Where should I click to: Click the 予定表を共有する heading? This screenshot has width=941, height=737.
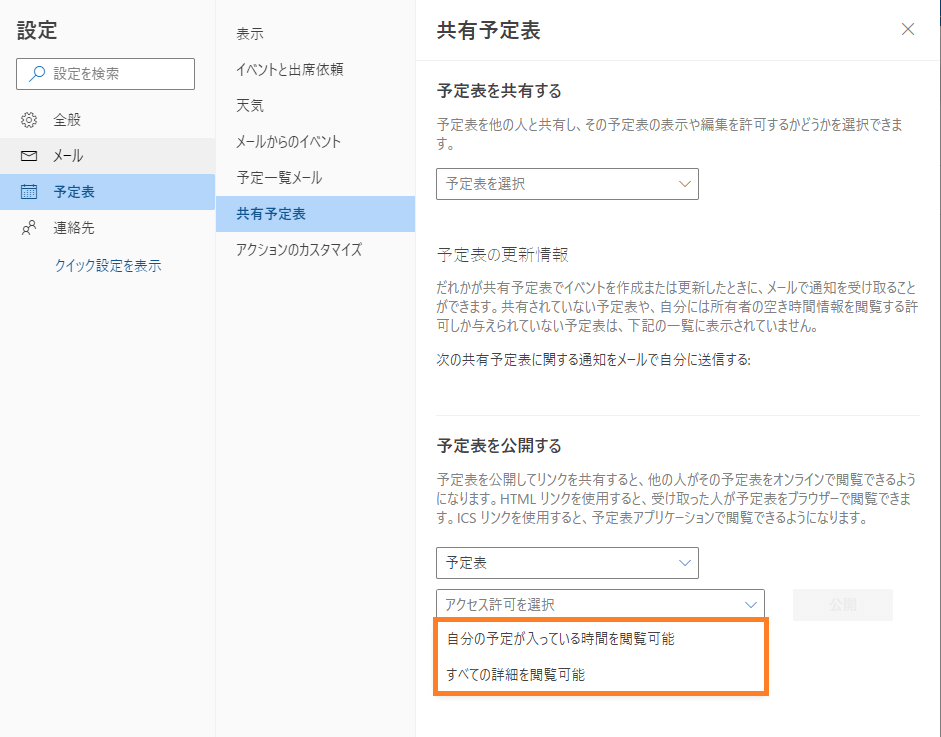point(499,91)
